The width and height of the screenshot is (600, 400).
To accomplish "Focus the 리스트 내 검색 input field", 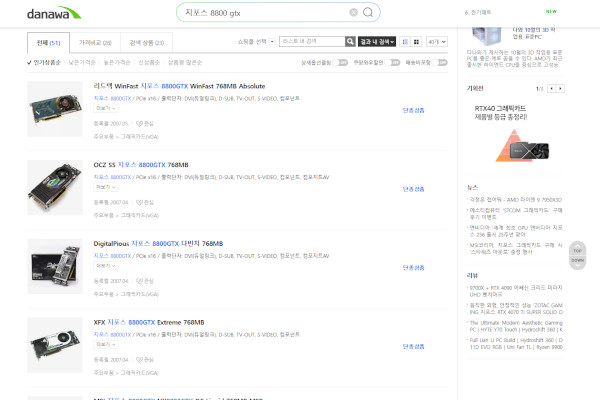I will tap(312, 41).
